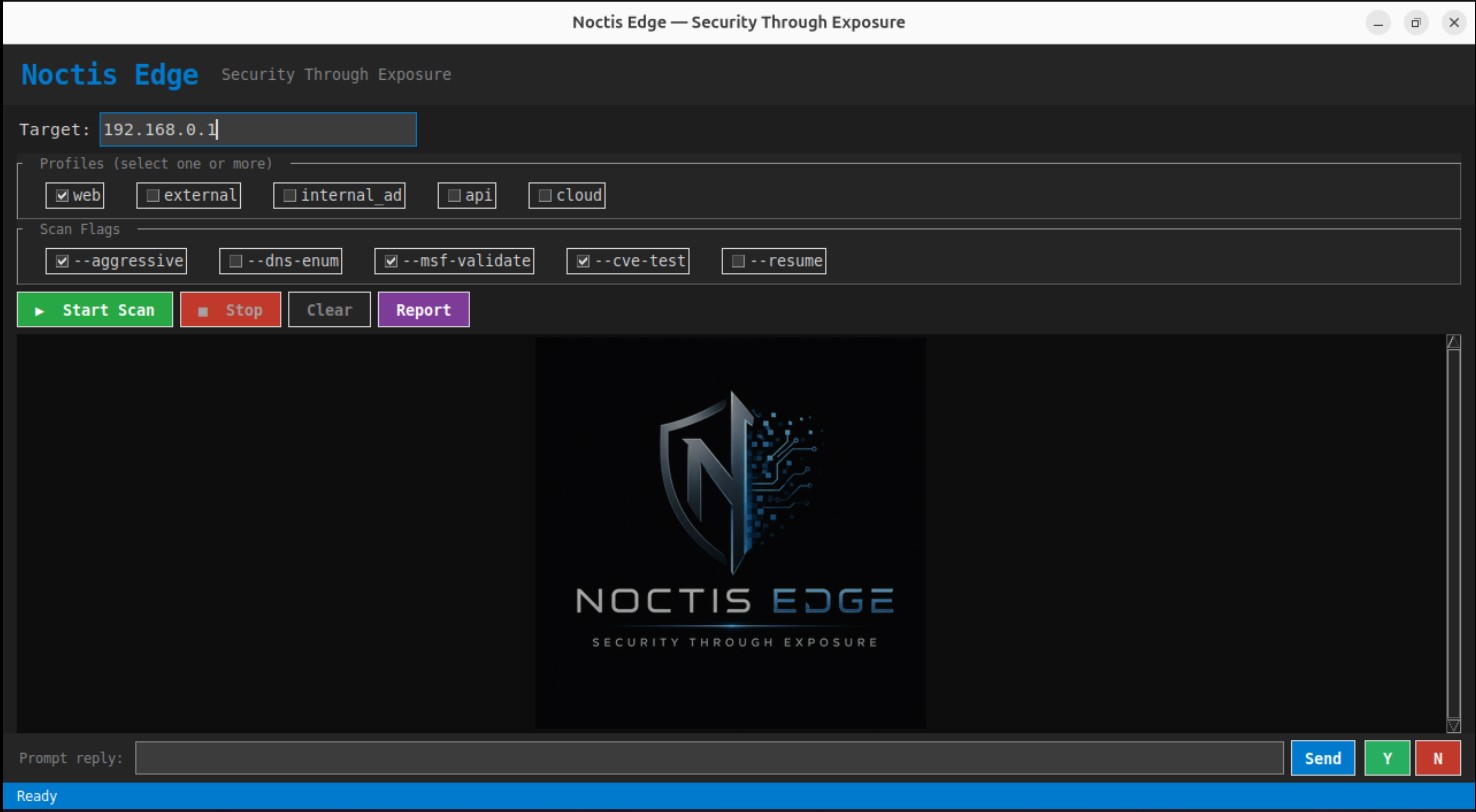The height and width of the screenshot is (812, 1476).
Task: Click the scrollbar up arrow
Action: (x=1454, y=342)
